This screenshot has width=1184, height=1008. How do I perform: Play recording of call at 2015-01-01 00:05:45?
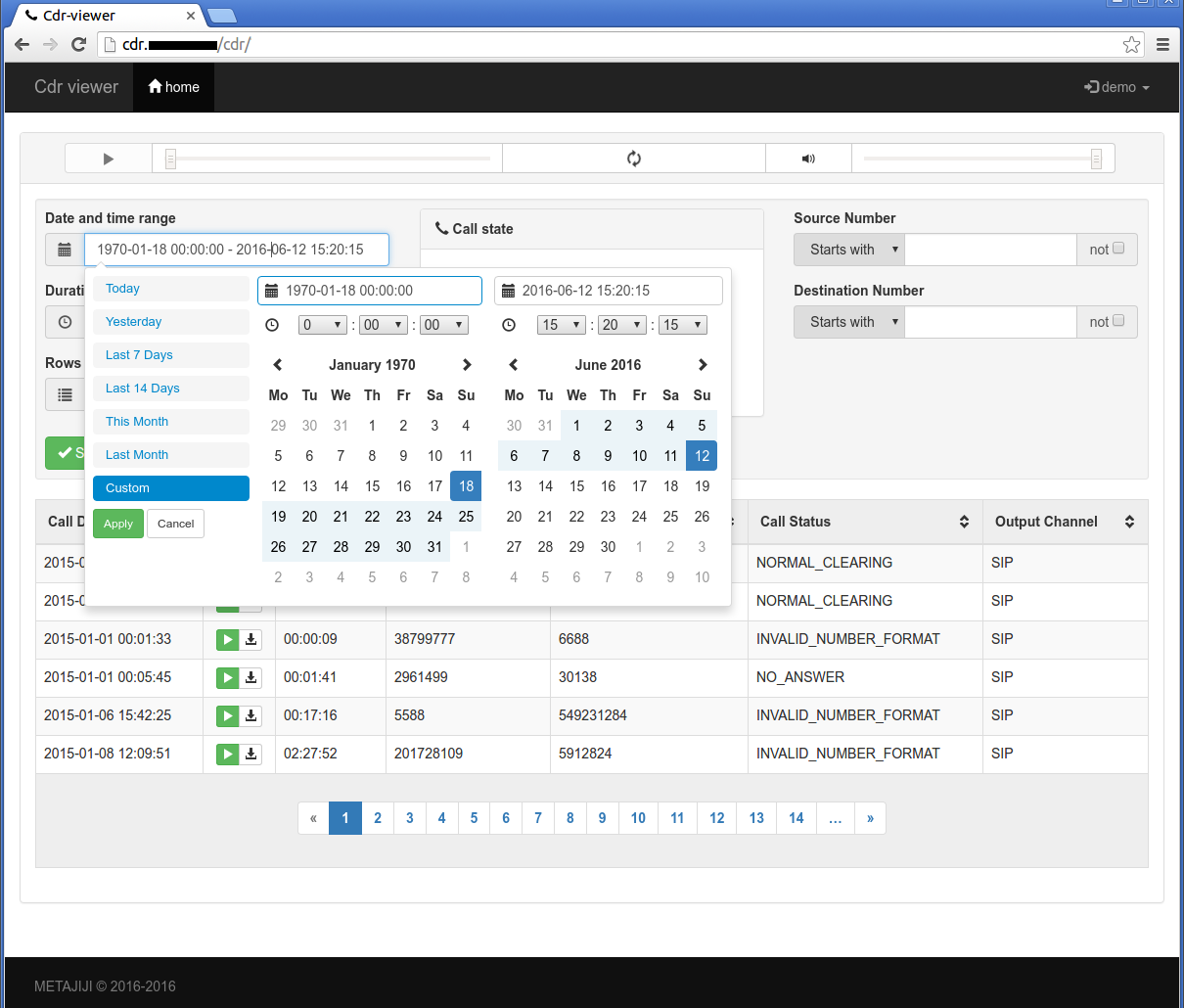coord(227,678)
